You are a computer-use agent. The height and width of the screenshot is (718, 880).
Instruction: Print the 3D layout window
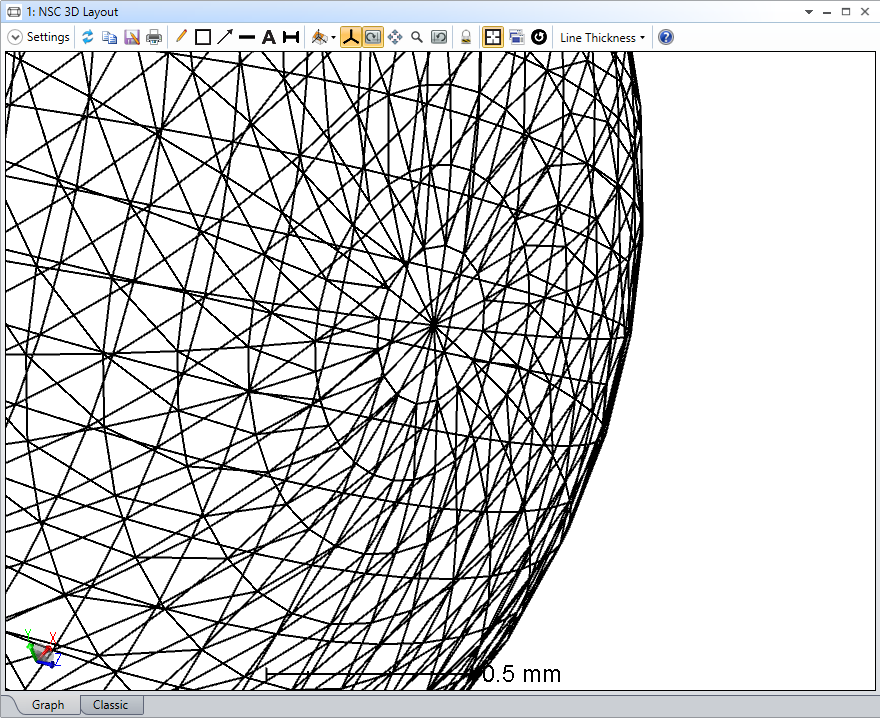pos(154,37)
